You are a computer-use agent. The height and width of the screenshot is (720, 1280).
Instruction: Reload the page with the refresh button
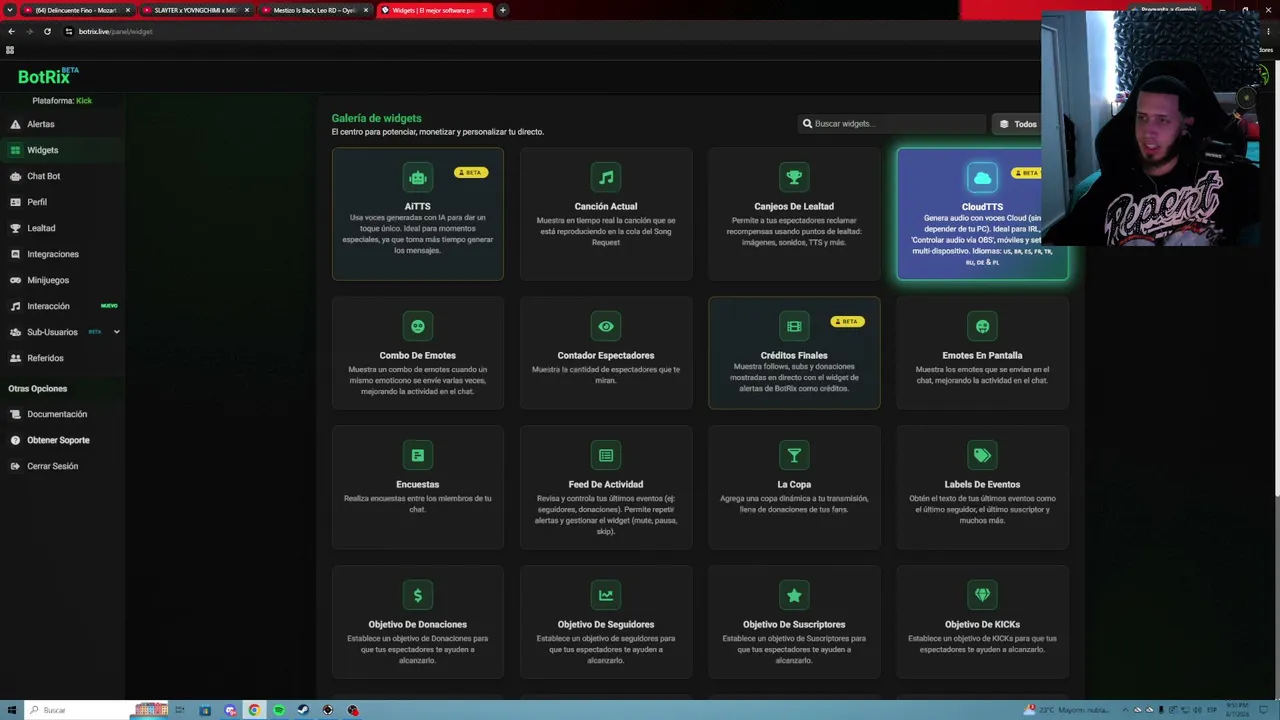coord(47,31)
